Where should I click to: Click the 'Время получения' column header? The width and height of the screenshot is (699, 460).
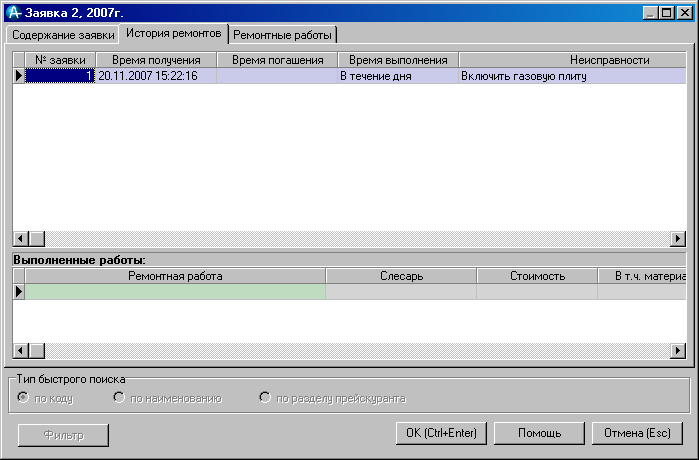point(155,60)
